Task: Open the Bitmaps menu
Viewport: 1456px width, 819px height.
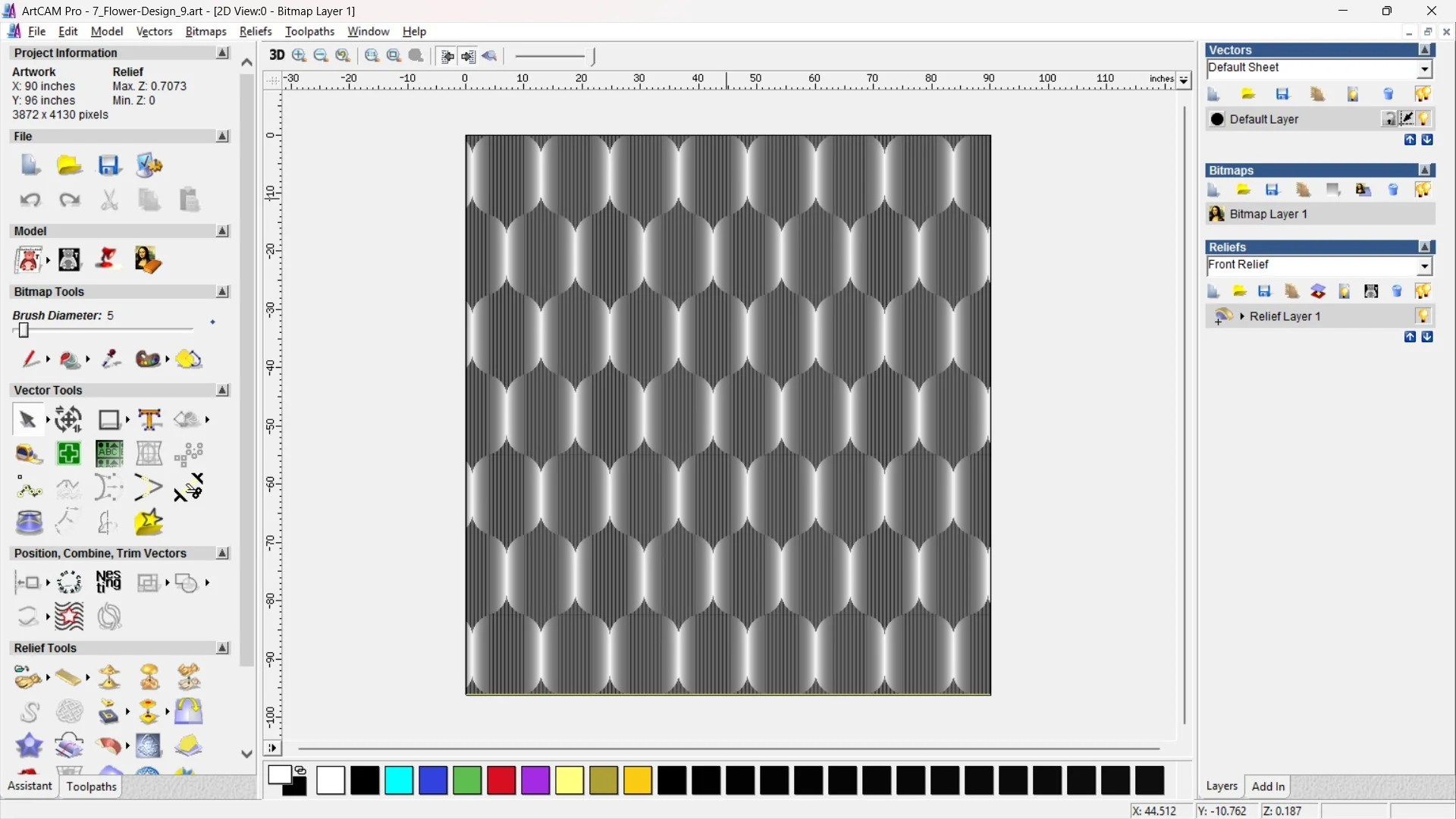Action: tap(205, 31)
